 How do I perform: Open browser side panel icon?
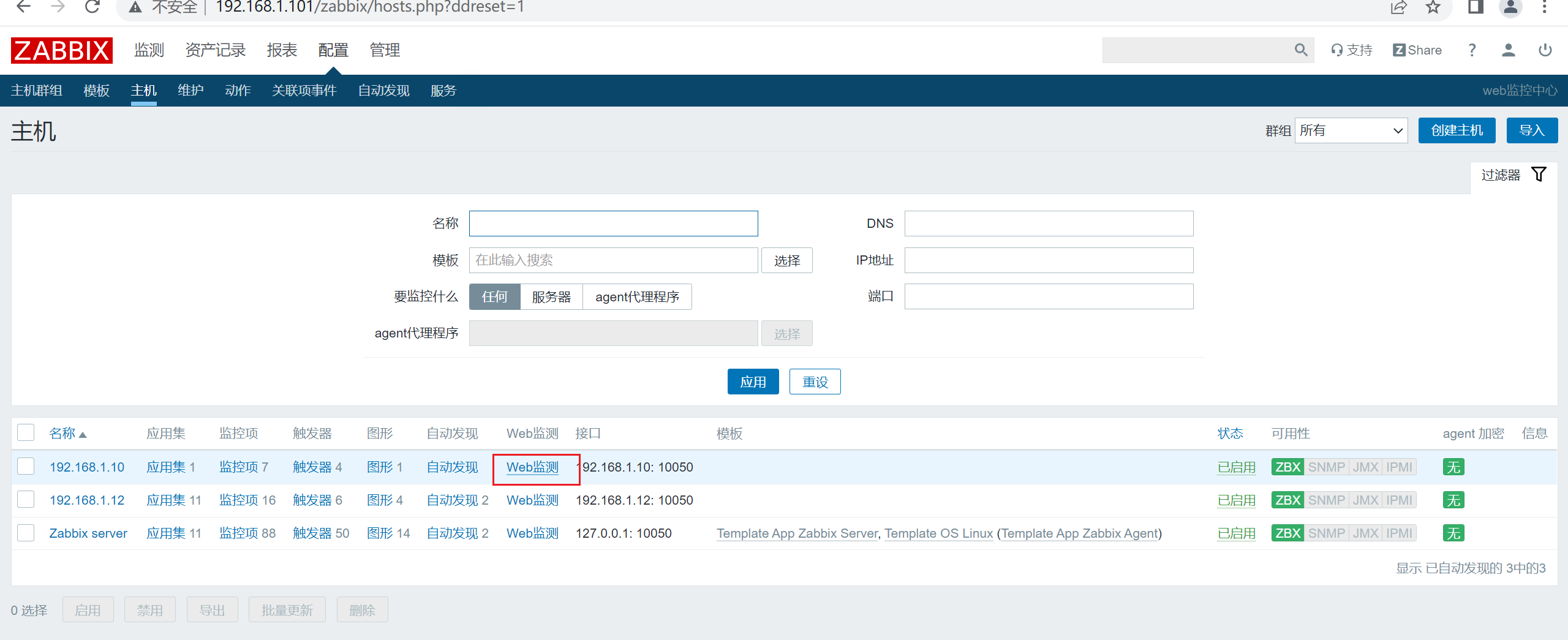pos(1476,7)
